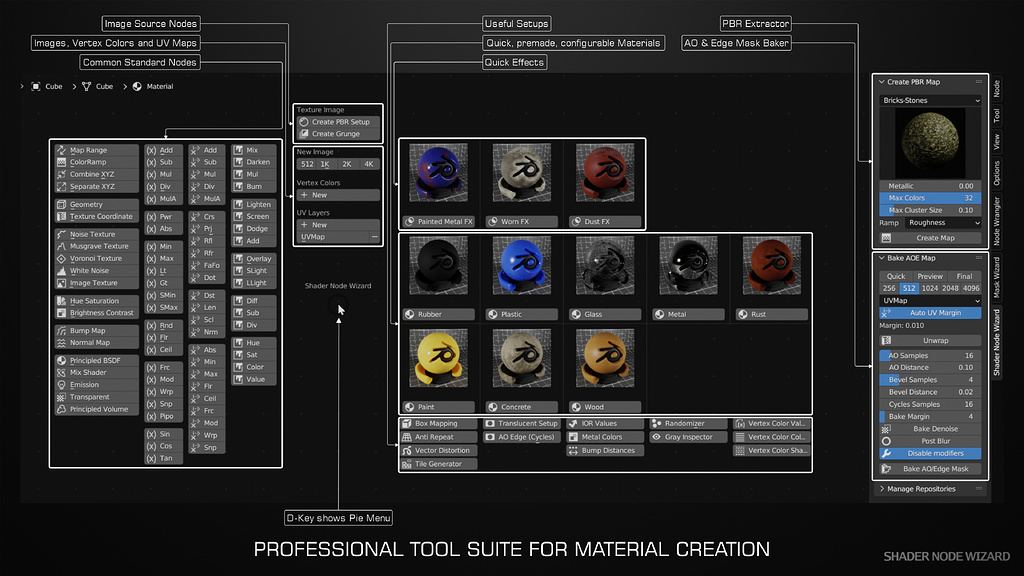Image resolution: width=1024 pixels, height=576 pixels.
Task: Switch to the Options sidebar tab
Action: (997, 173)
